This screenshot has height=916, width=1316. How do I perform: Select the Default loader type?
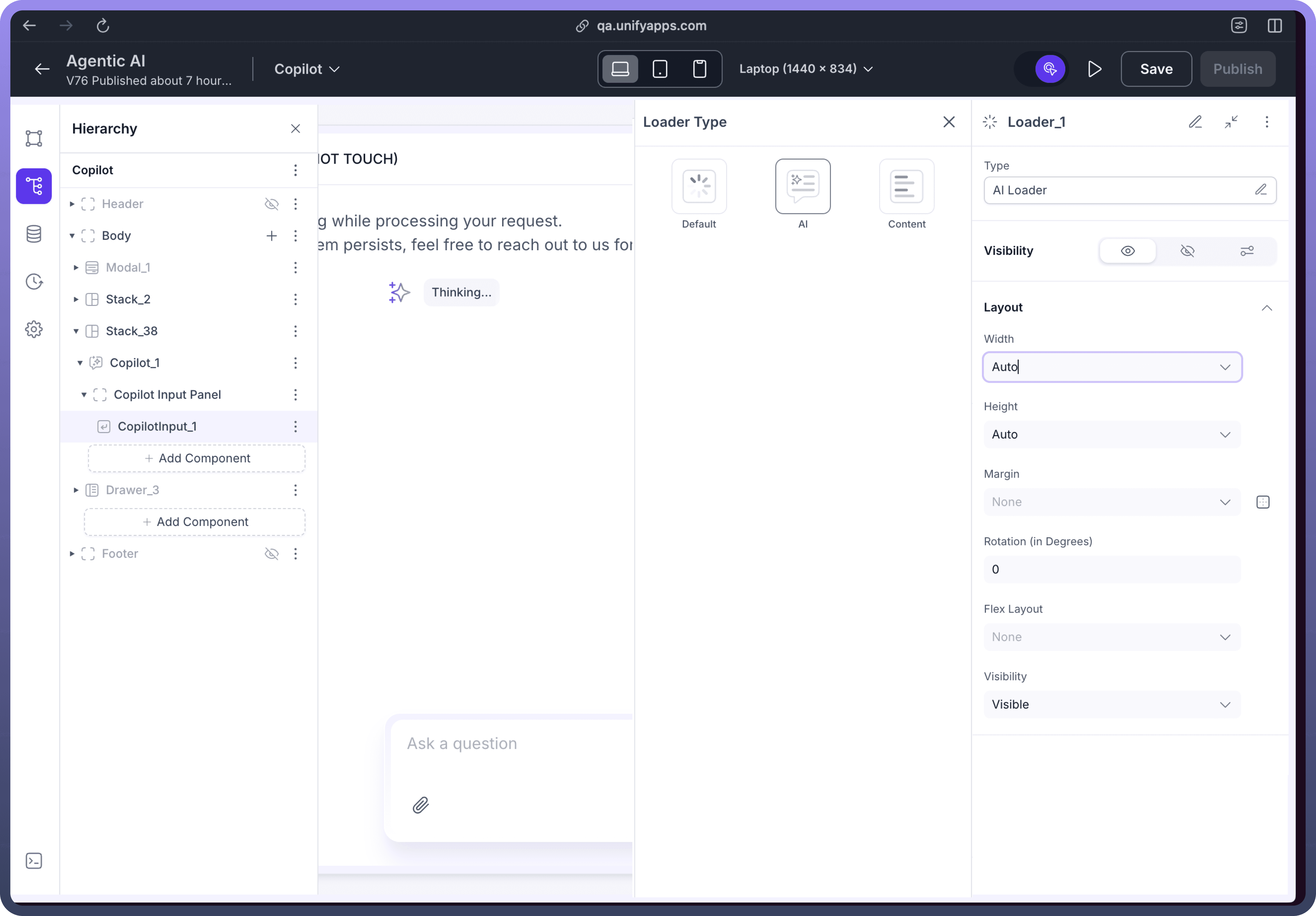click(699, 186)
